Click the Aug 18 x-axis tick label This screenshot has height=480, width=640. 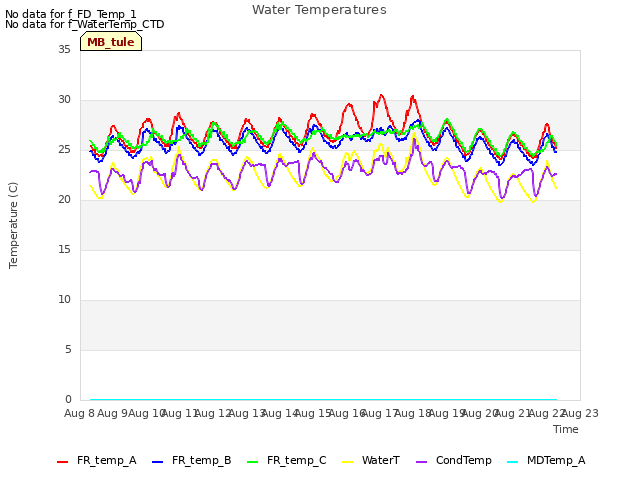pos(413,413)
